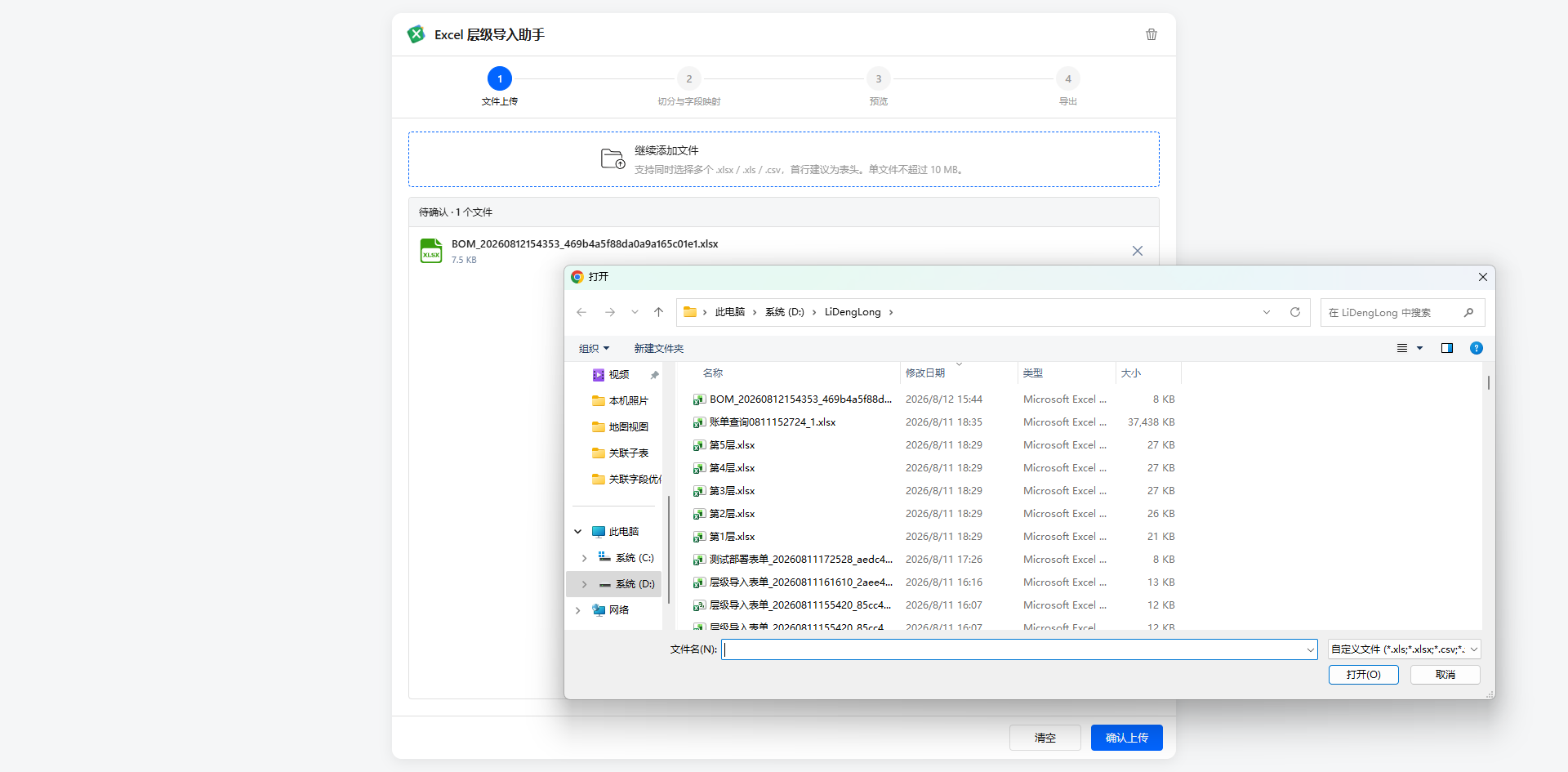Screen dimensions: 1568x772
Task: Expand the 网络 tree node
Action: tap(578, 610)
